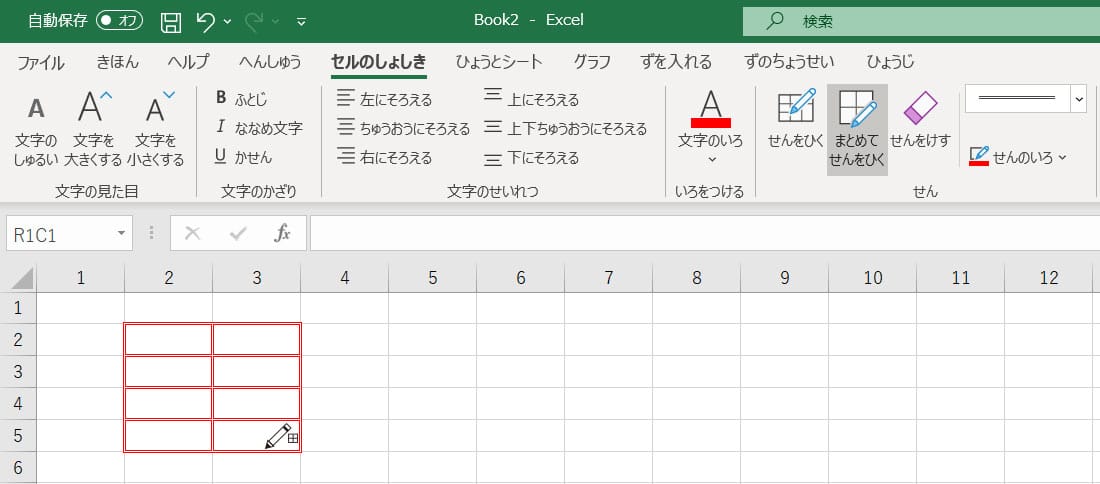Viewport: 1100px width, 484px height.
Task: Click into the 検索 search box
Action: pyautogui.click(x=921, y=22)
